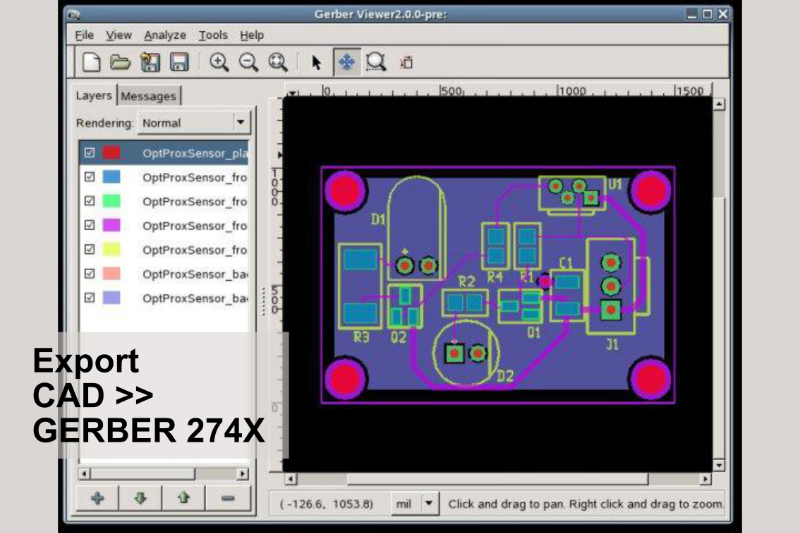Open the mil units dropdown
This screenshot has width=800, height=533.
[429, 504]
